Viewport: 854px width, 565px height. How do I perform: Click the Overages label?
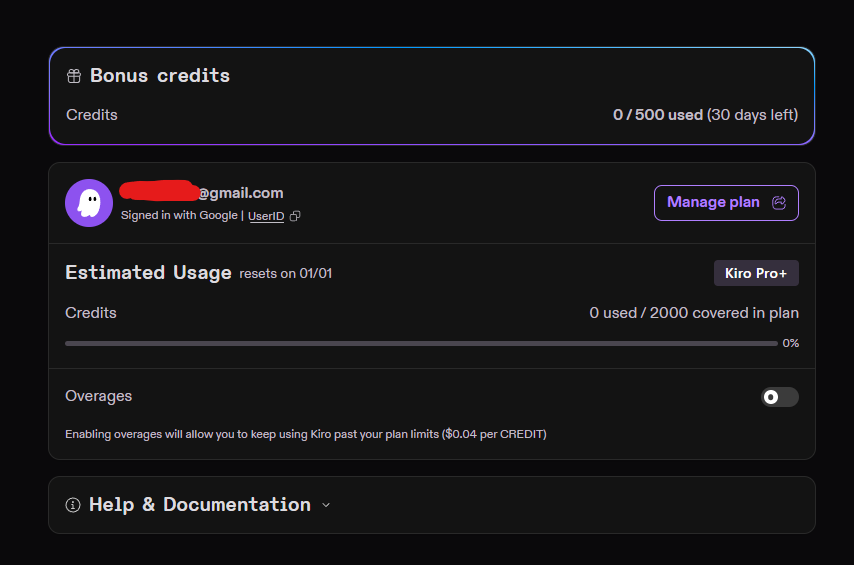point(99,396)
